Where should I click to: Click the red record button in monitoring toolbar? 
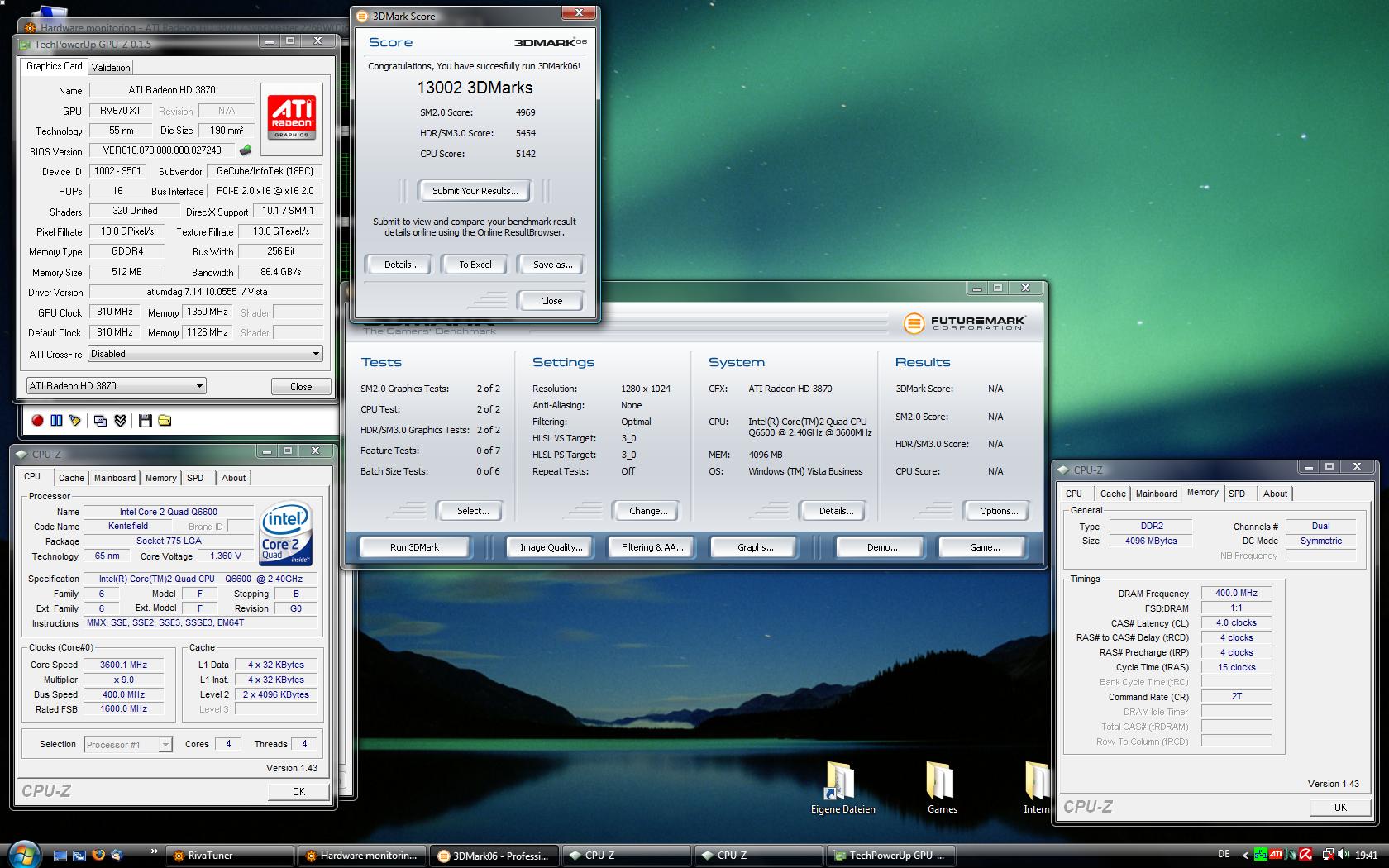point(37,421)
